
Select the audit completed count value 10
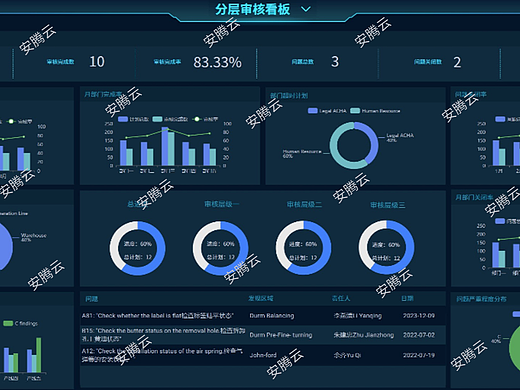point(97,62)
